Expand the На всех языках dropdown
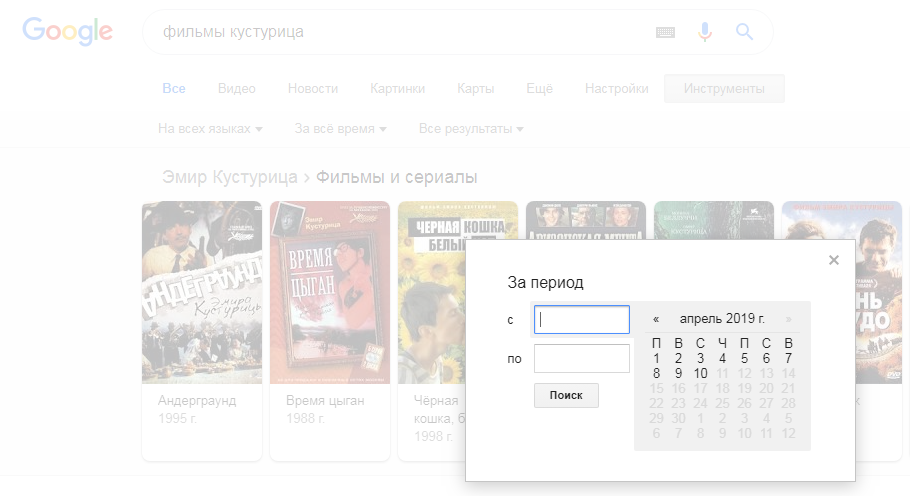 [210, 129]
